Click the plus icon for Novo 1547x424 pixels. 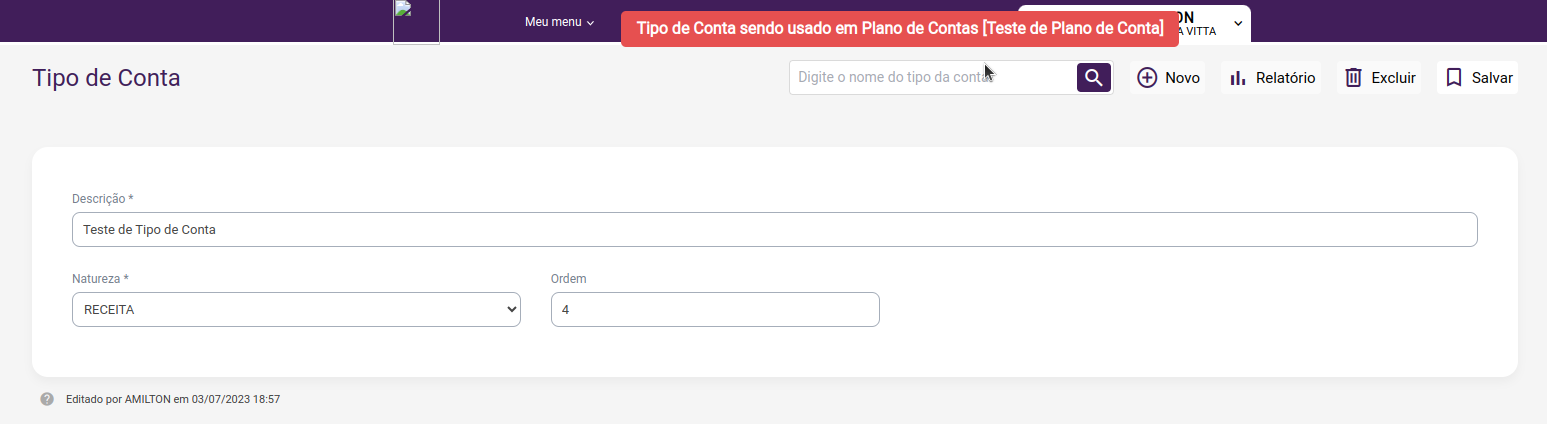(1148, 78)
